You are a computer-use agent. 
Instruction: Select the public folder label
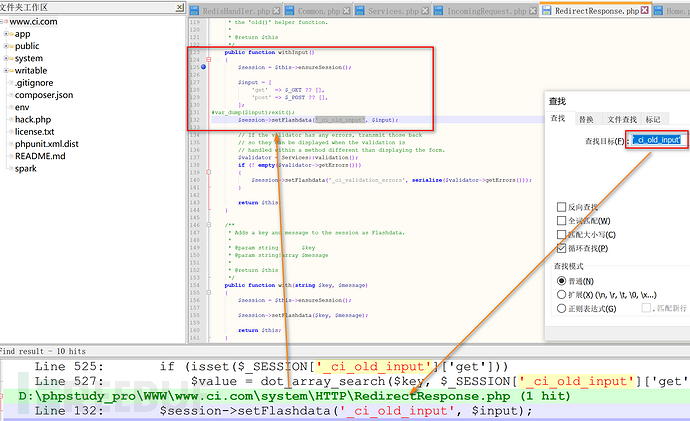(x=27, y=46)
